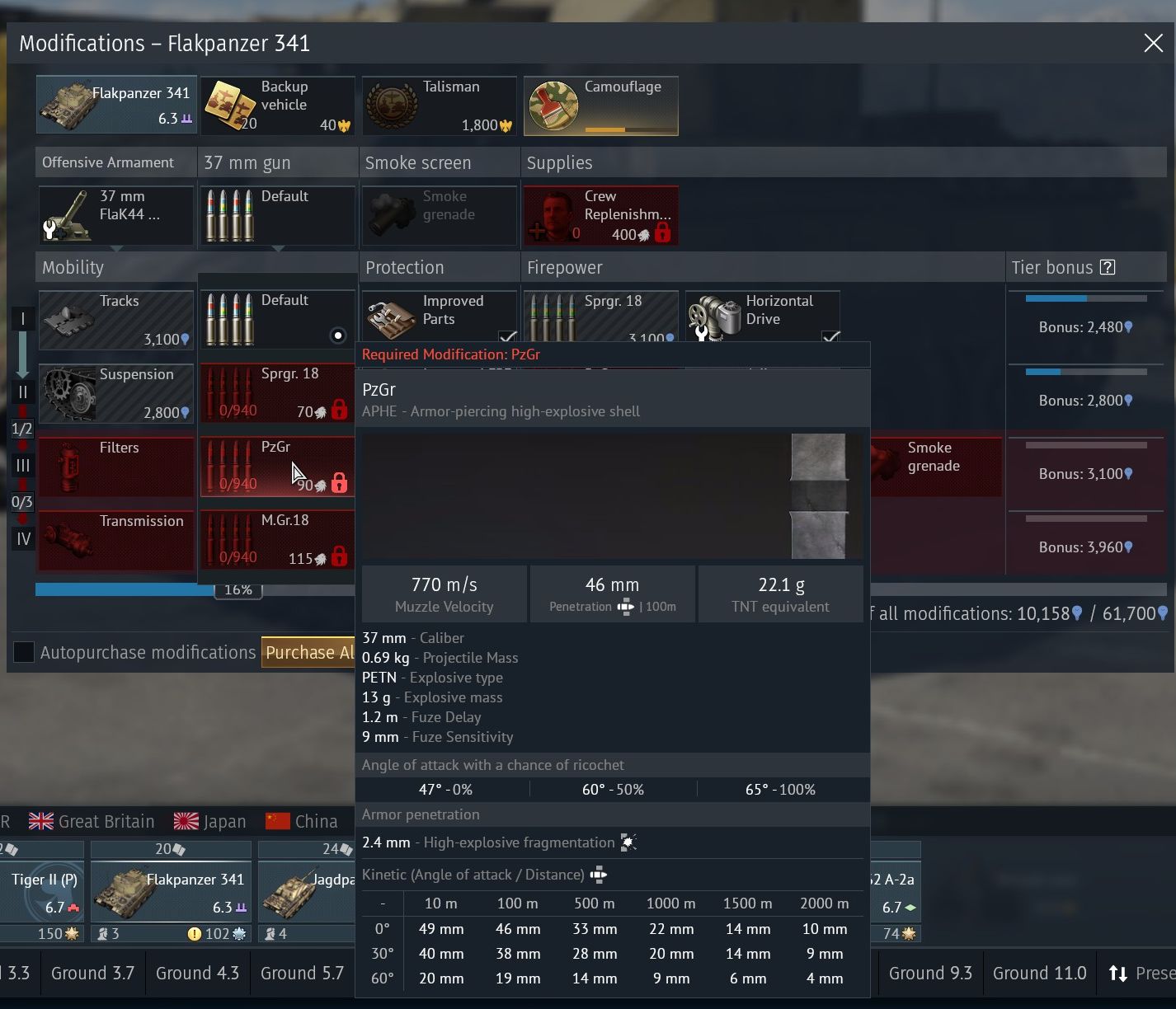Click the 2.4 mm High-explosive fragmentation line
1176x1009 pixels.
(x=499, y=842)
